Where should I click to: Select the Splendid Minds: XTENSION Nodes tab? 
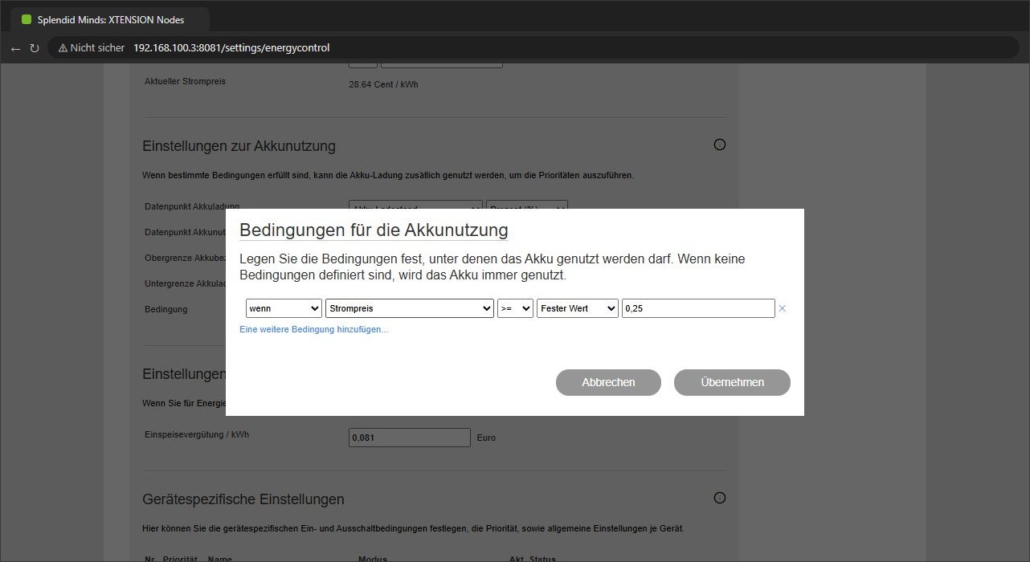pyautogui.click(x=110, y=20)
